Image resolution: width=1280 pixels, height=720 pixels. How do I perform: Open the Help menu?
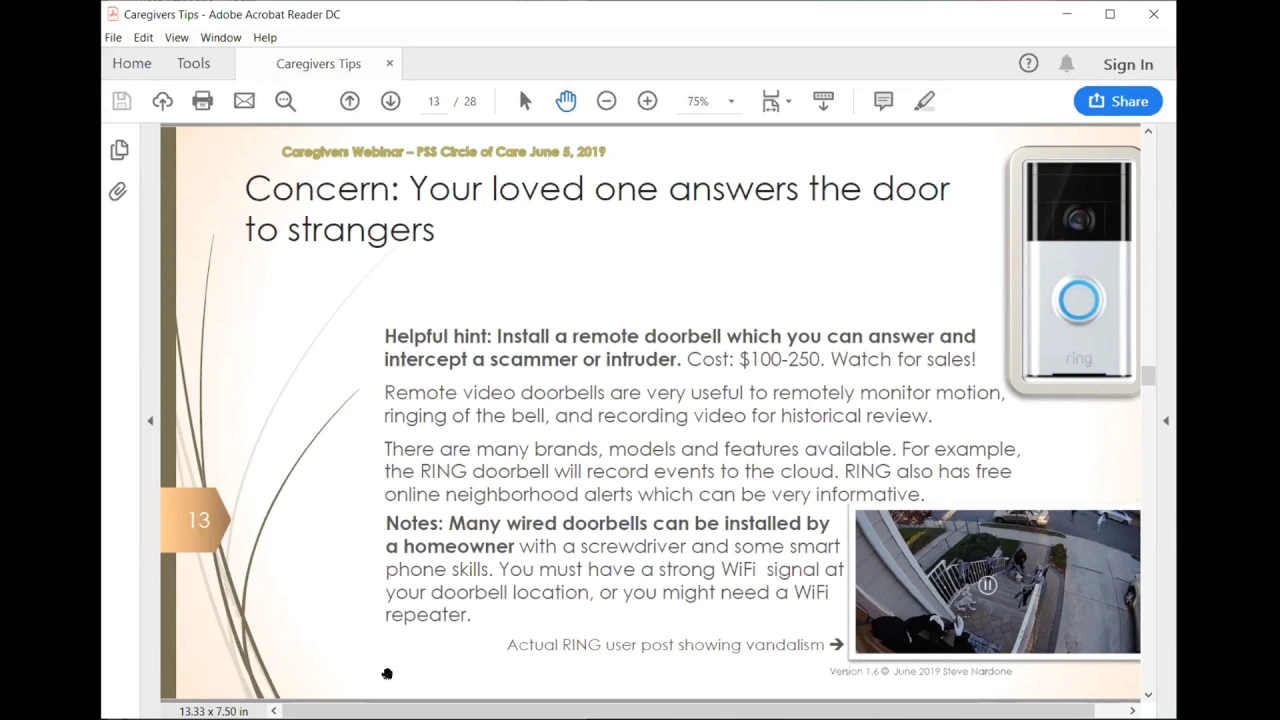[265, 38]
